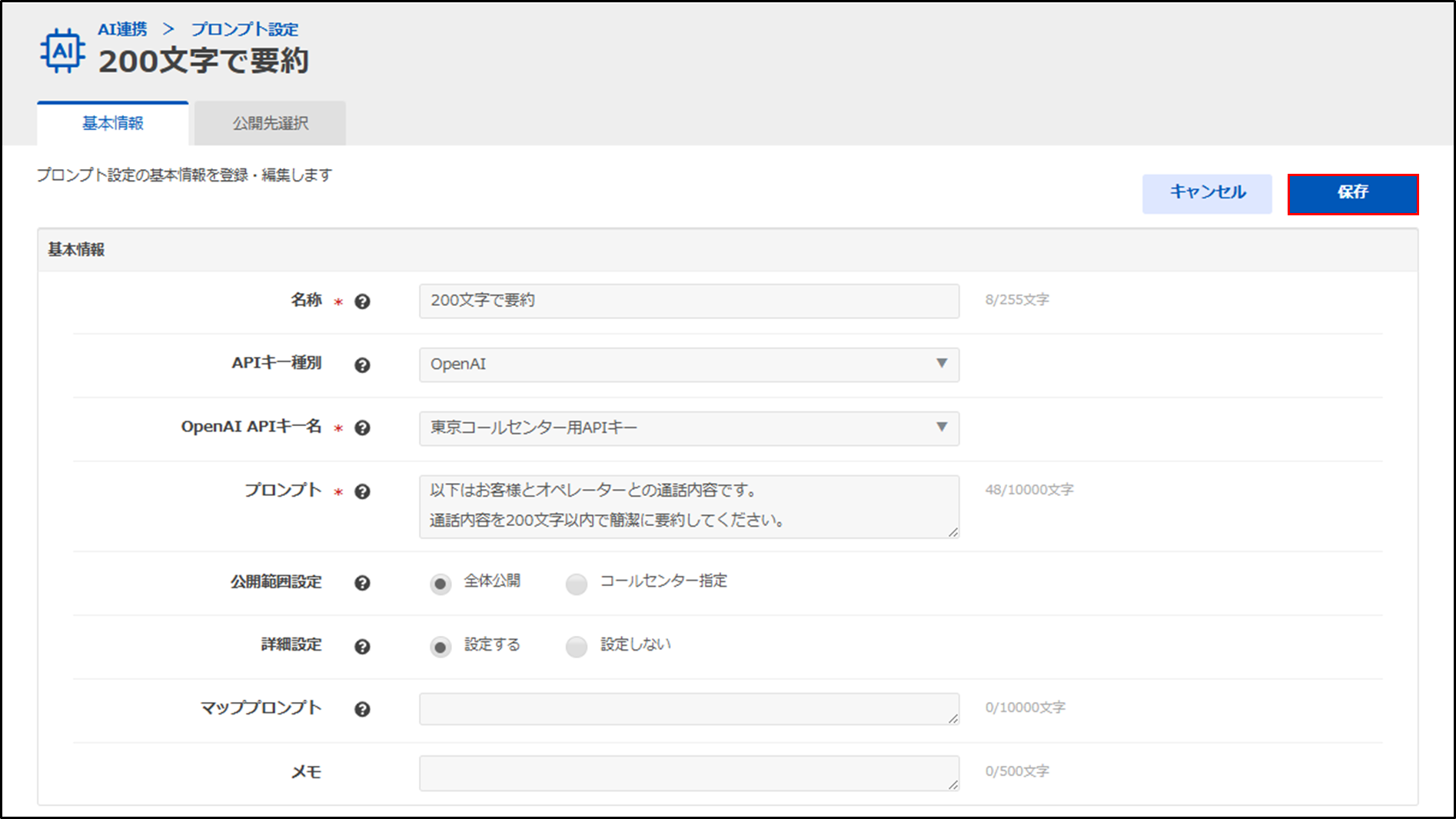Select 設定する radio button
The width and height of the screenshot is (1456, 819).
[x=440, y=648]
